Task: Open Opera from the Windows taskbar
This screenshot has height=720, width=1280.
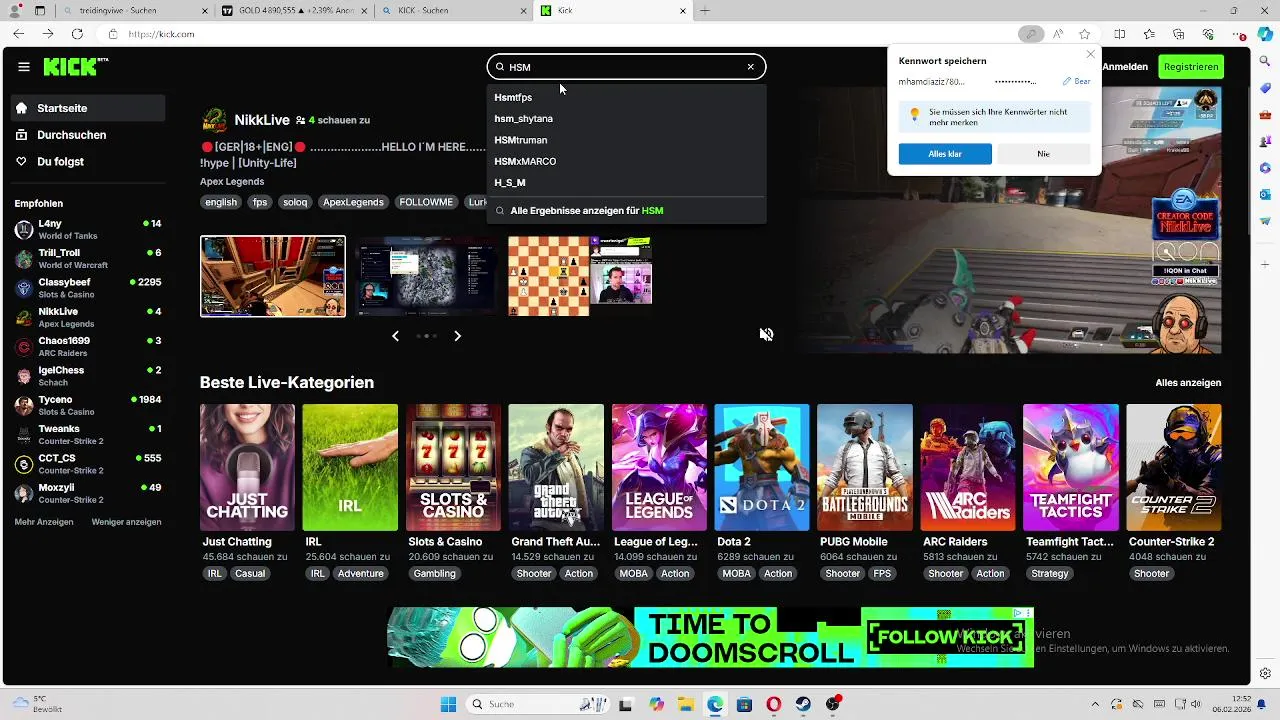Action: [773, 704]
